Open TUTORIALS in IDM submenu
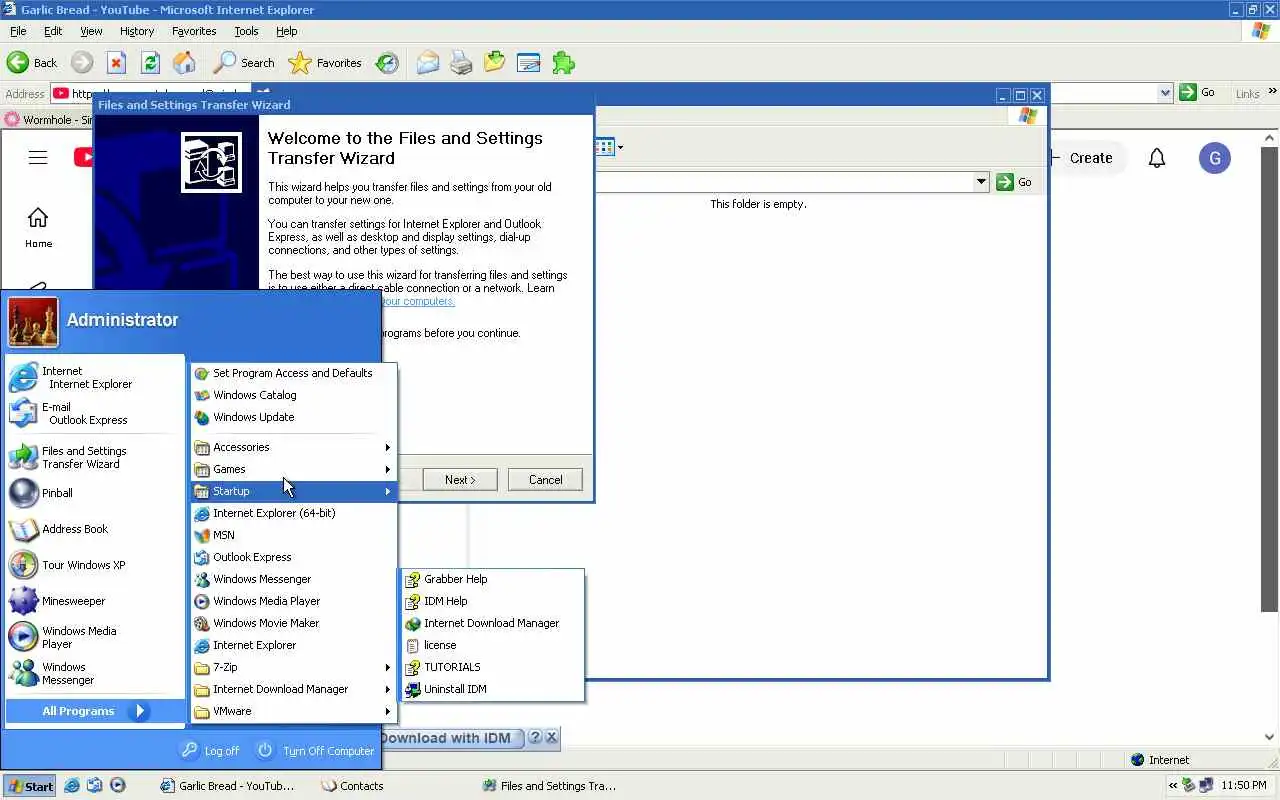 (x=492, y=667)
